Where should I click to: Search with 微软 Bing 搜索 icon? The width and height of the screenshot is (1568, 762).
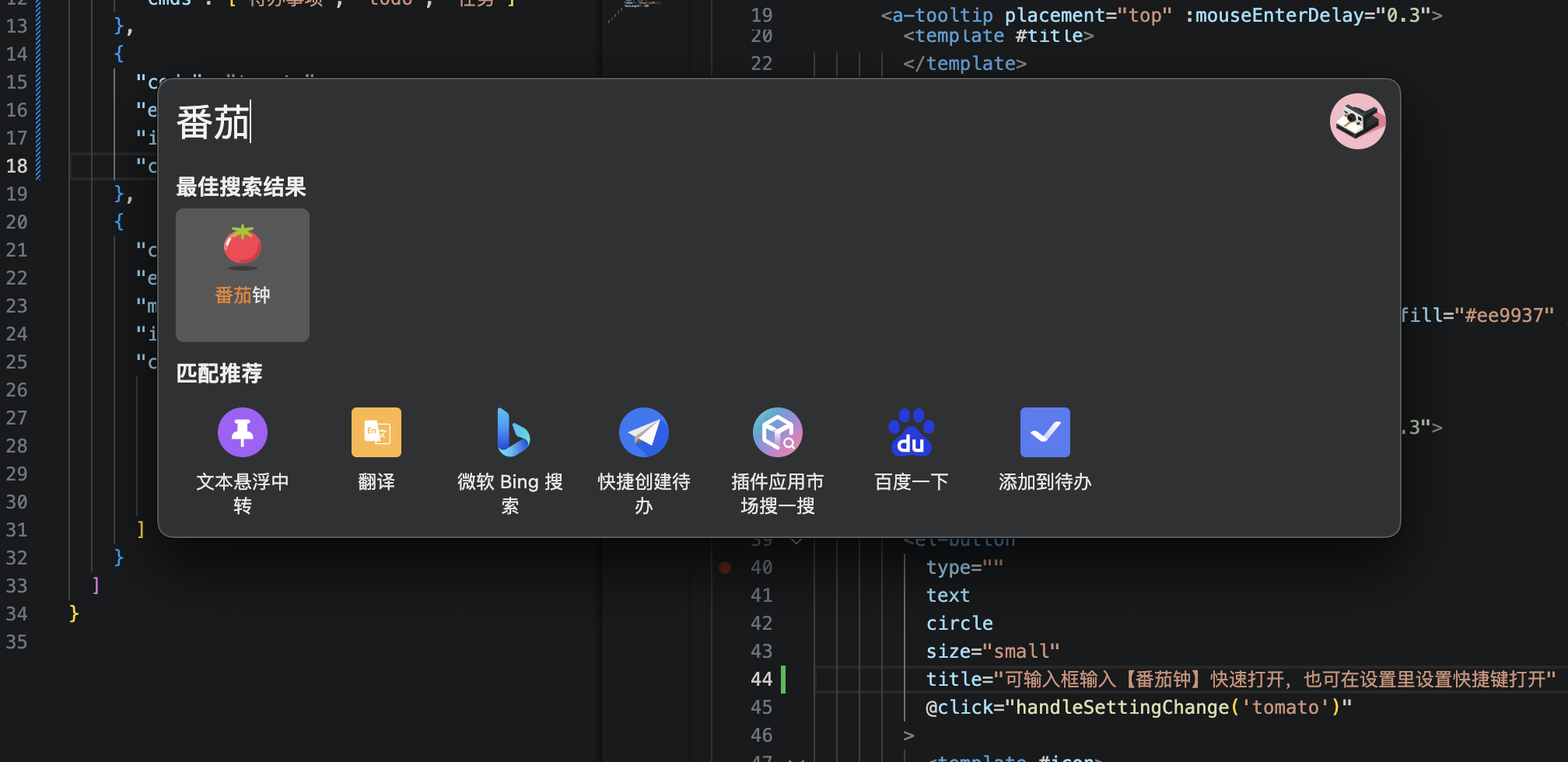[510, 433]
